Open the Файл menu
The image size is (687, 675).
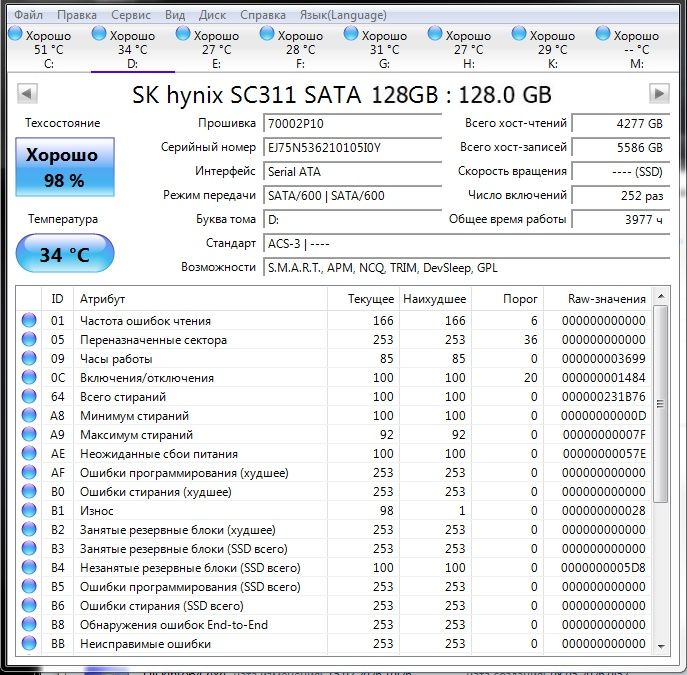coord(28,15)
